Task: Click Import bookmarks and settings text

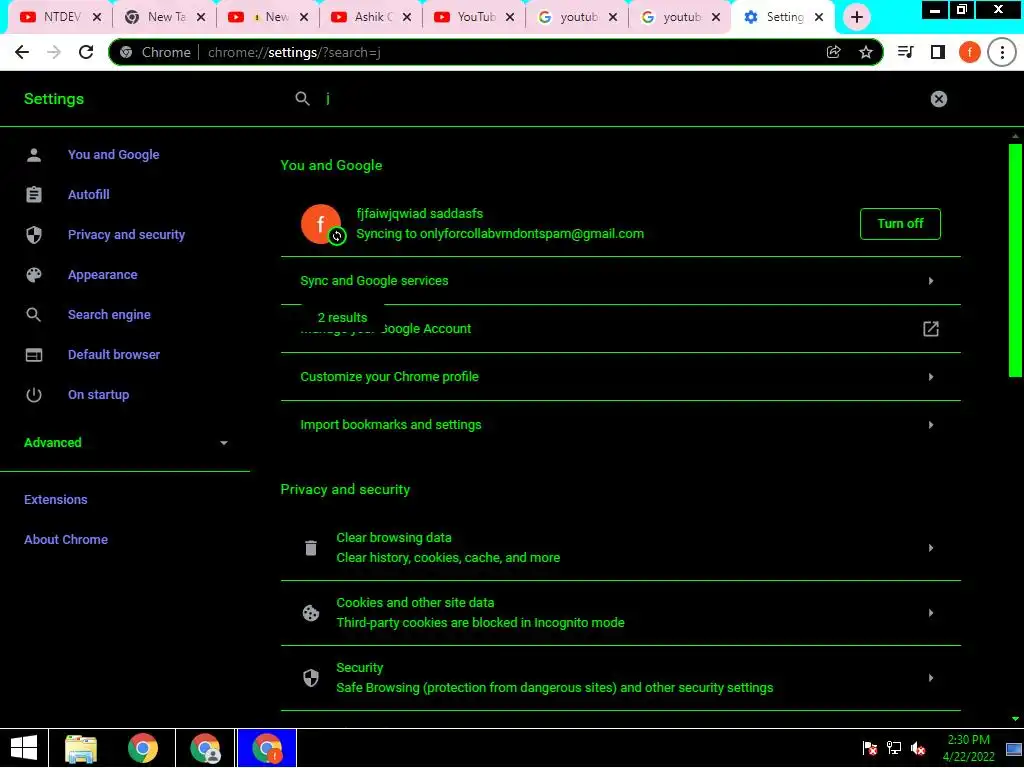Action: tap(391, 425)
